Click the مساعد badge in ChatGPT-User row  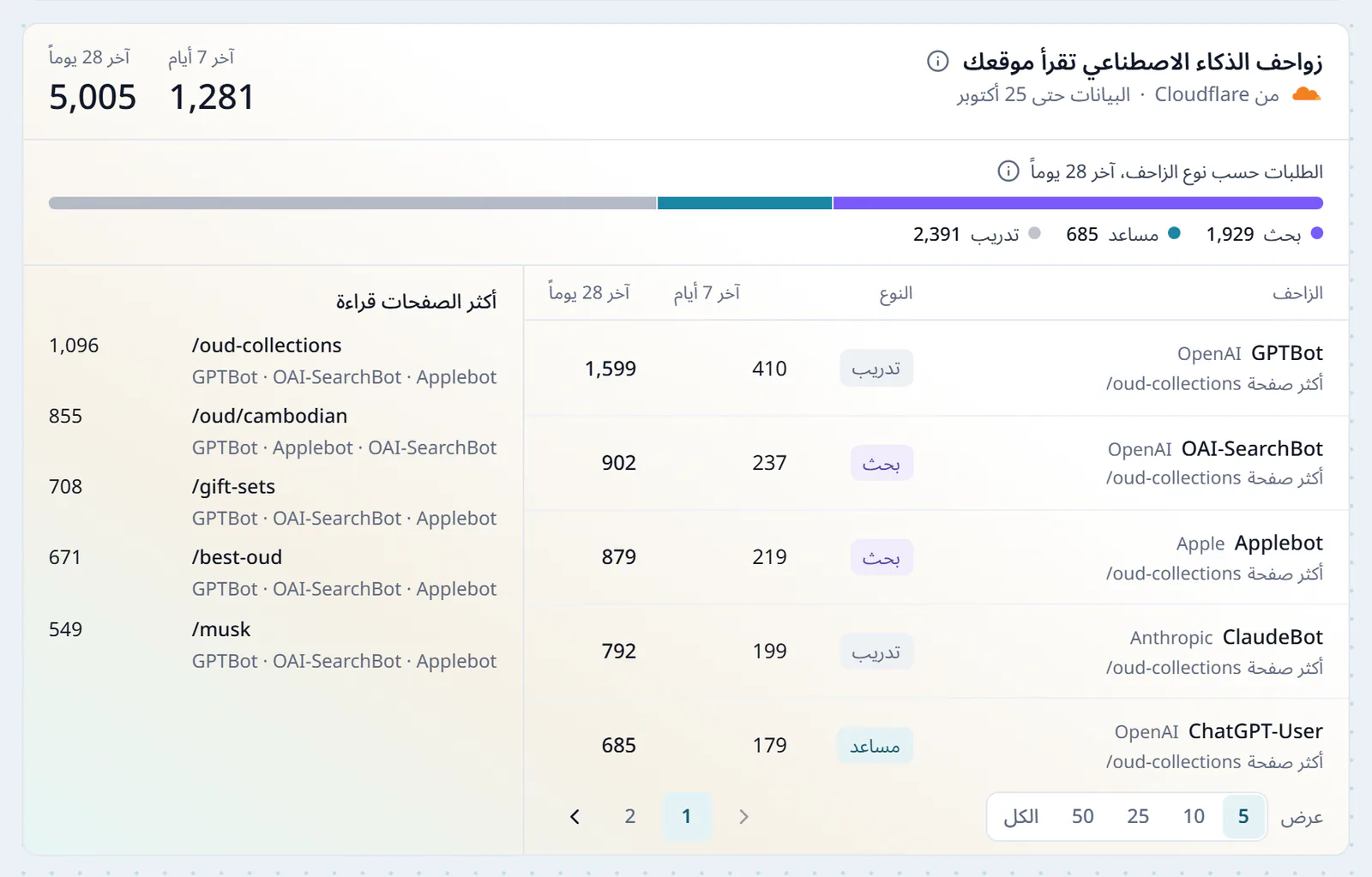point(875,746)
